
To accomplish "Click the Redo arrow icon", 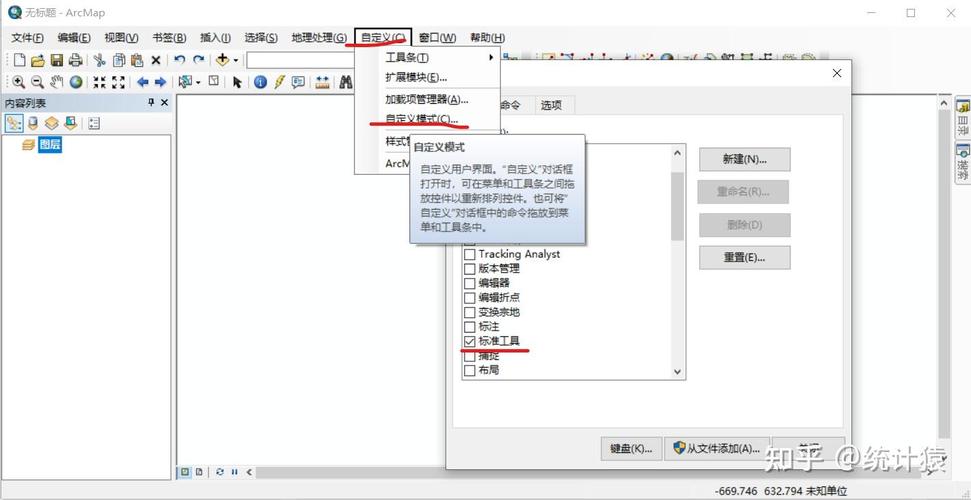I will pyautogui.click(x=198, y=60).
